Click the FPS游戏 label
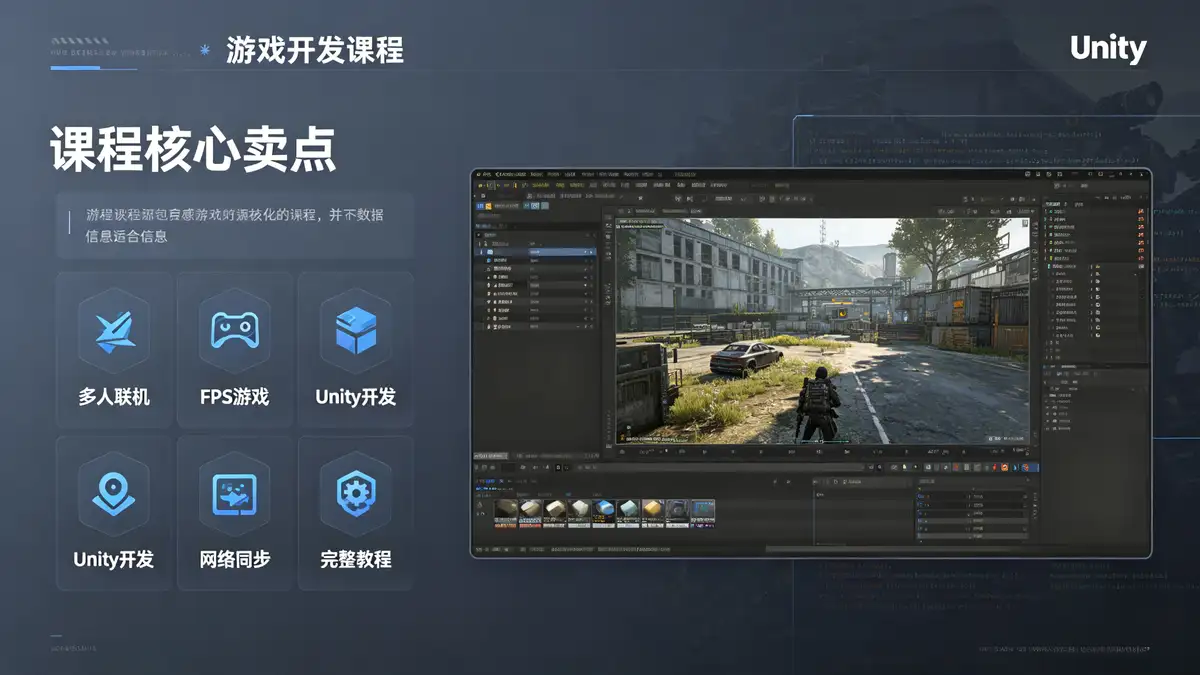Viewport: 1200px width, 675px height. (x=235, y=397)
